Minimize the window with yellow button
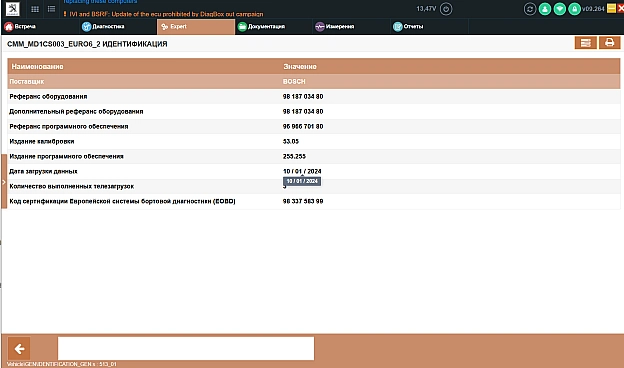 point(611,8)
